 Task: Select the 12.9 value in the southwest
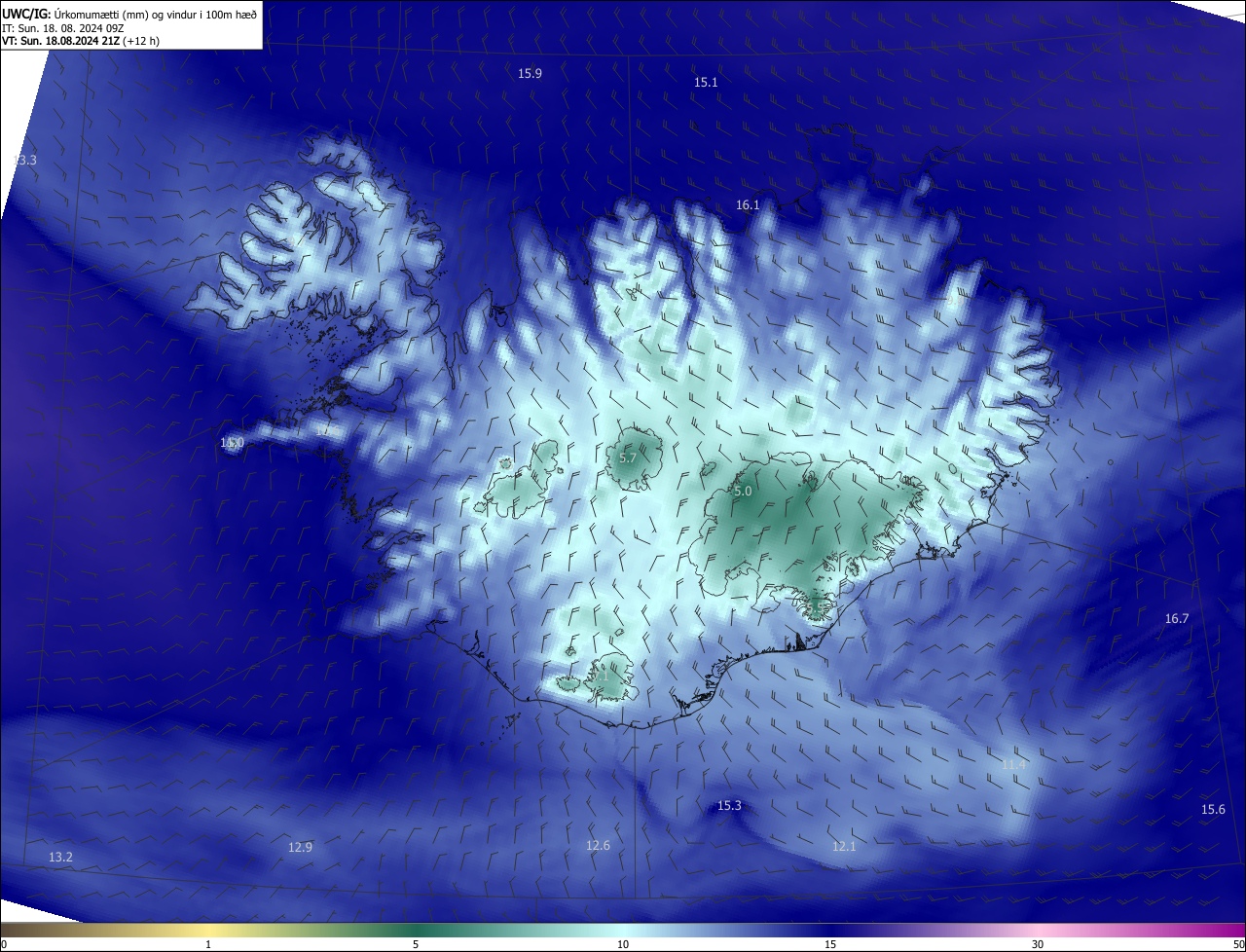[300, 848]
